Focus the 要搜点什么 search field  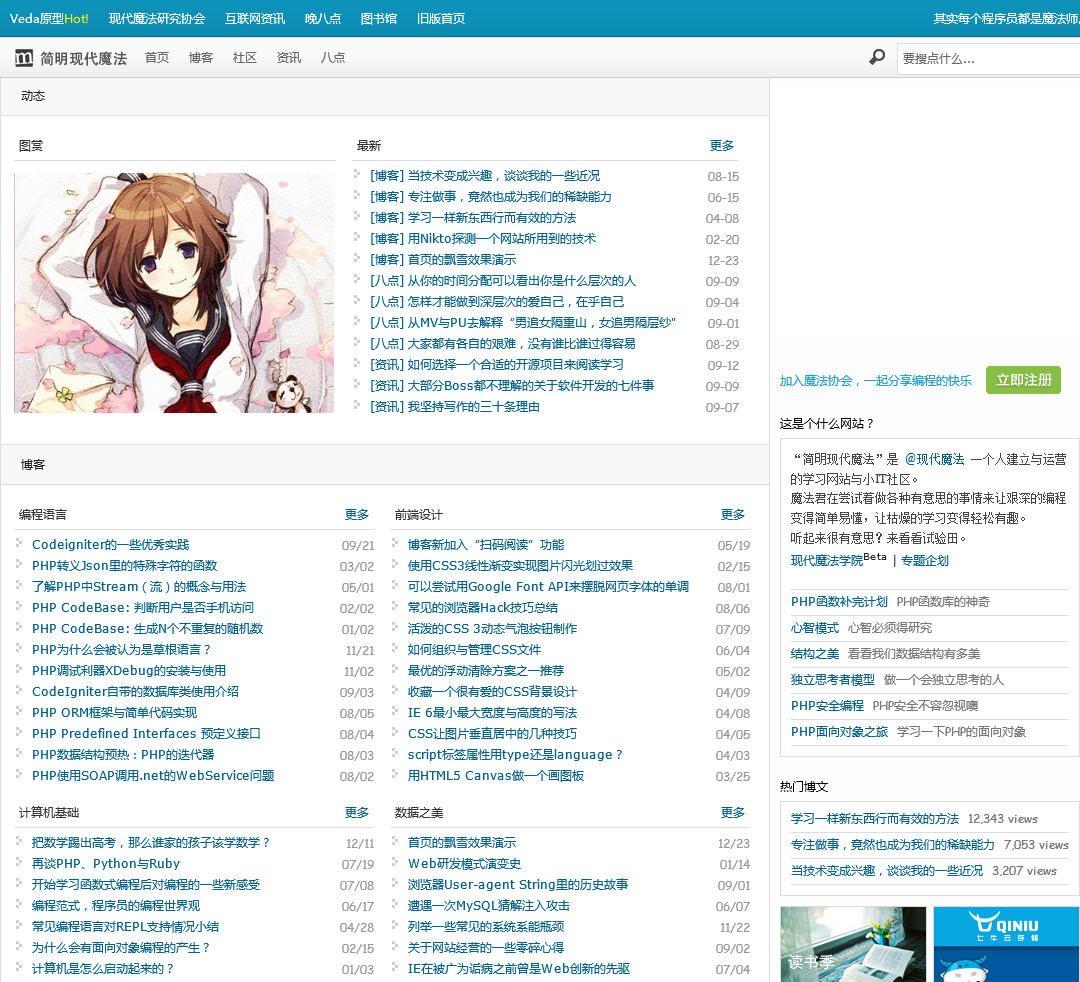coord(988,59)
